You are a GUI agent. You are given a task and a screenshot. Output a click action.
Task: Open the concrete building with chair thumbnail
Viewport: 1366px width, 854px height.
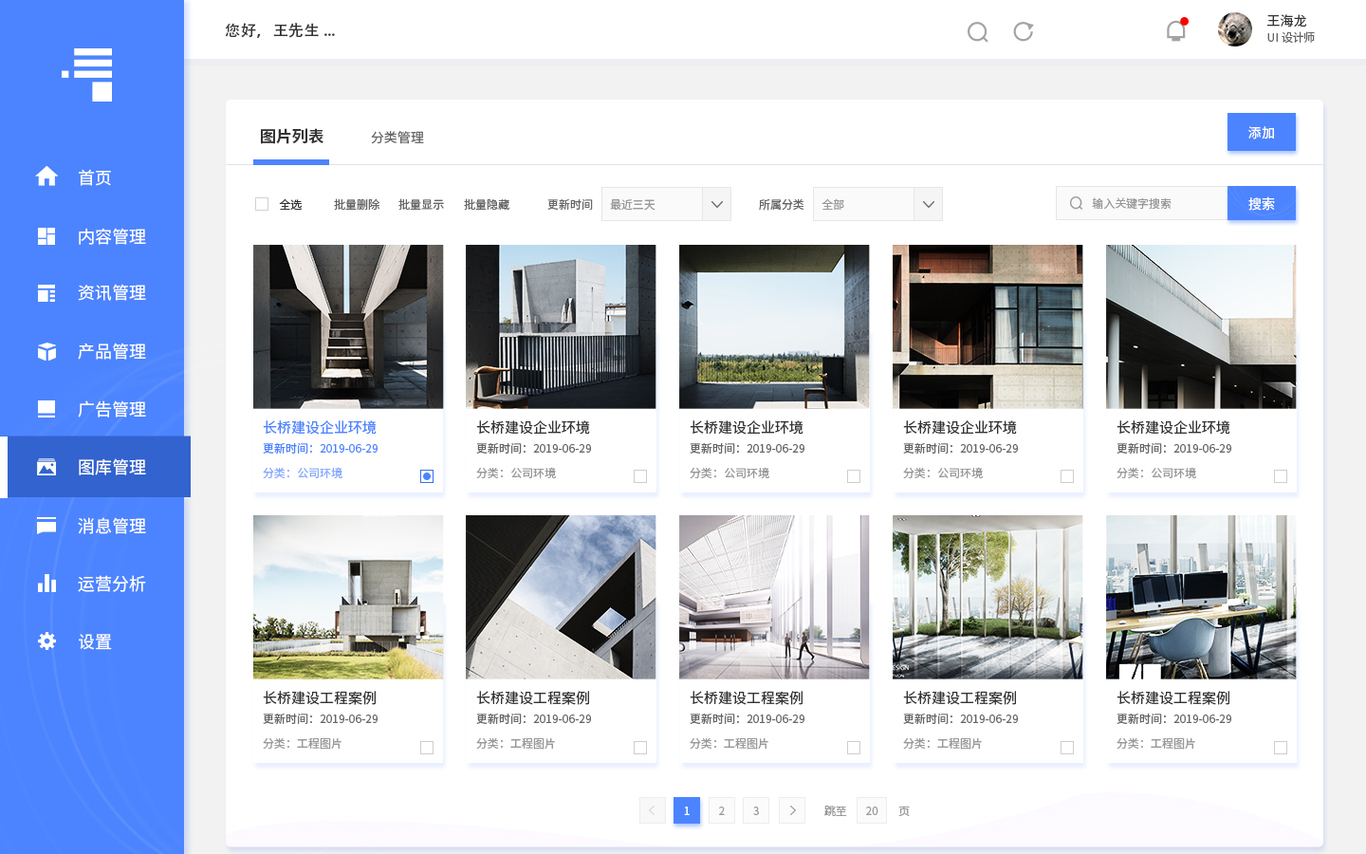point(561,326)
